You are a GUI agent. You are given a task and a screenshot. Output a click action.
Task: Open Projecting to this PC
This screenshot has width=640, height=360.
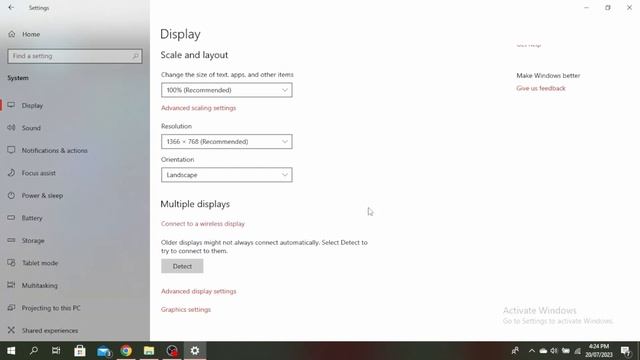[x=51, y=308]
